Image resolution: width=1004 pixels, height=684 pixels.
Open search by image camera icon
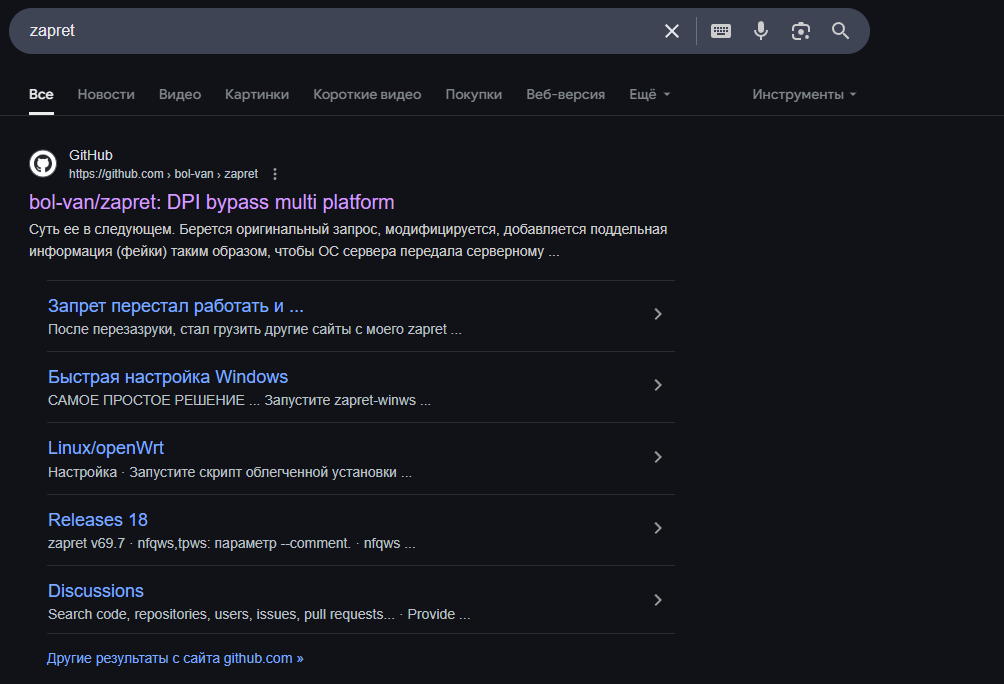pos(800,31)
